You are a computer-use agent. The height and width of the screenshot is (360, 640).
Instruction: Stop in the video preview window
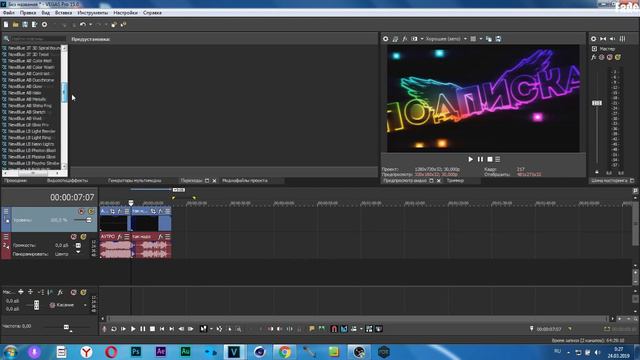[490, 159]
